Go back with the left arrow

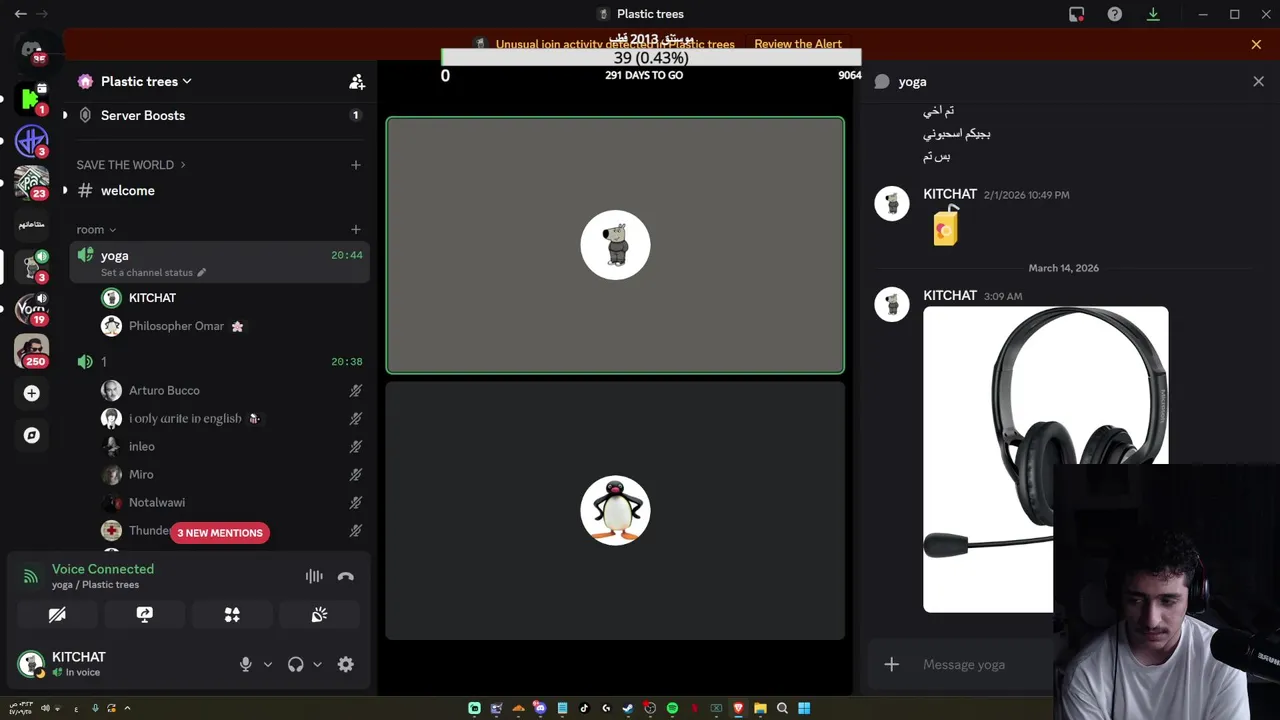(20, 14)
